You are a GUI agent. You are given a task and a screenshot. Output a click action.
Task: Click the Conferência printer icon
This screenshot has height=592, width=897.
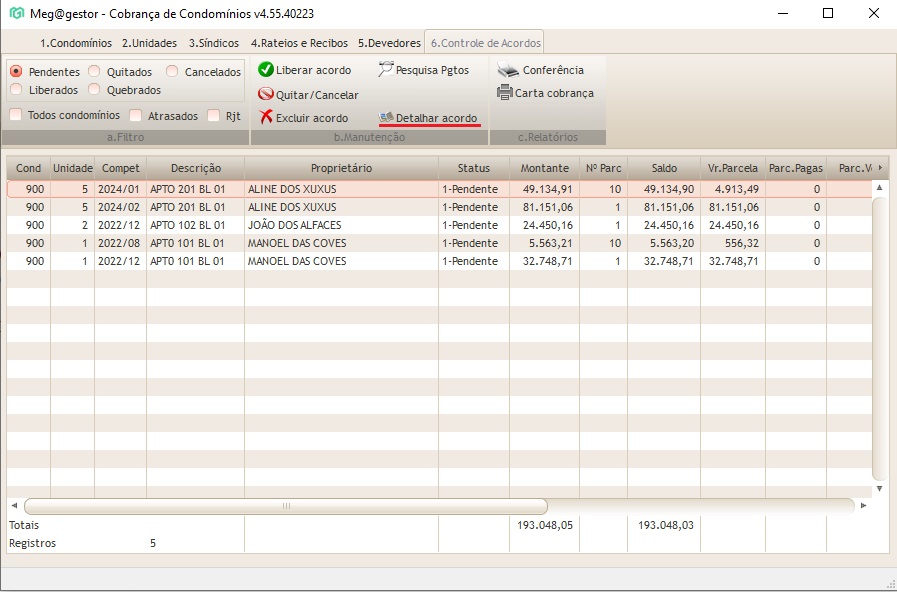click(x=509, y=70)
